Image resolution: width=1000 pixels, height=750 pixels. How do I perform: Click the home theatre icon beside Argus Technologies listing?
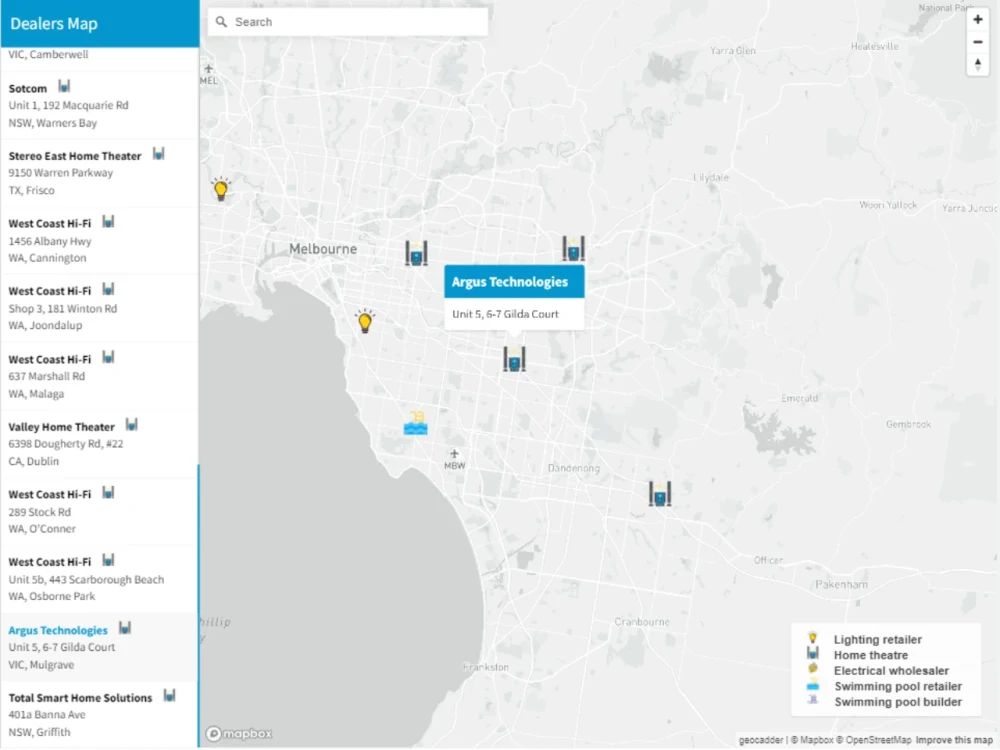(124, 628)
